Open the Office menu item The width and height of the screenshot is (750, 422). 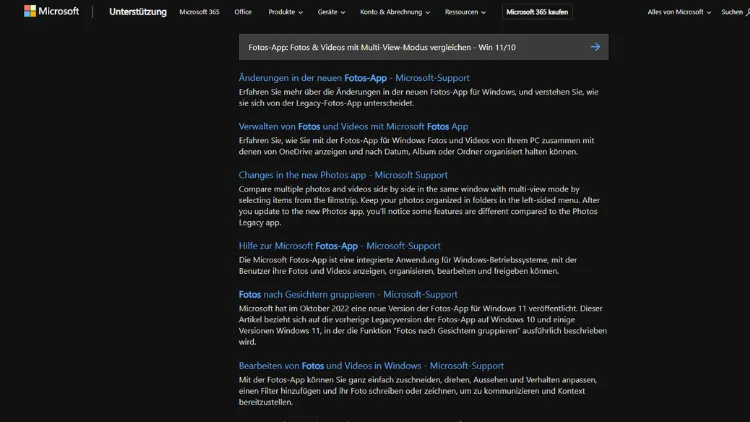(x=243, y=12)
